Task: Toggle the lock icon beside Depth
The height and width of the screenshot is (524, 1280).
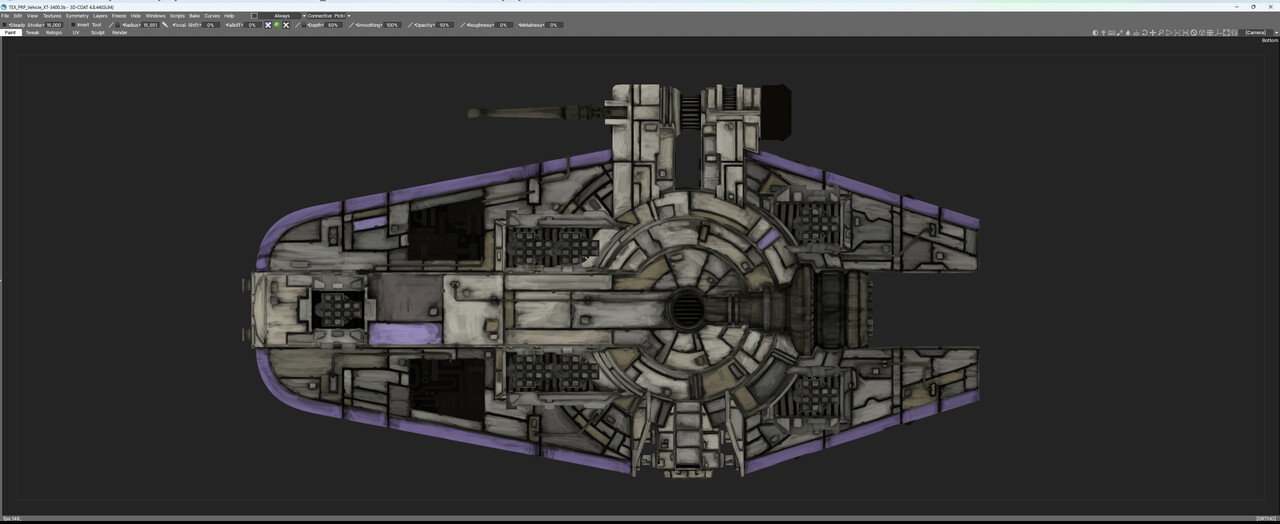Action: point(303,25)
